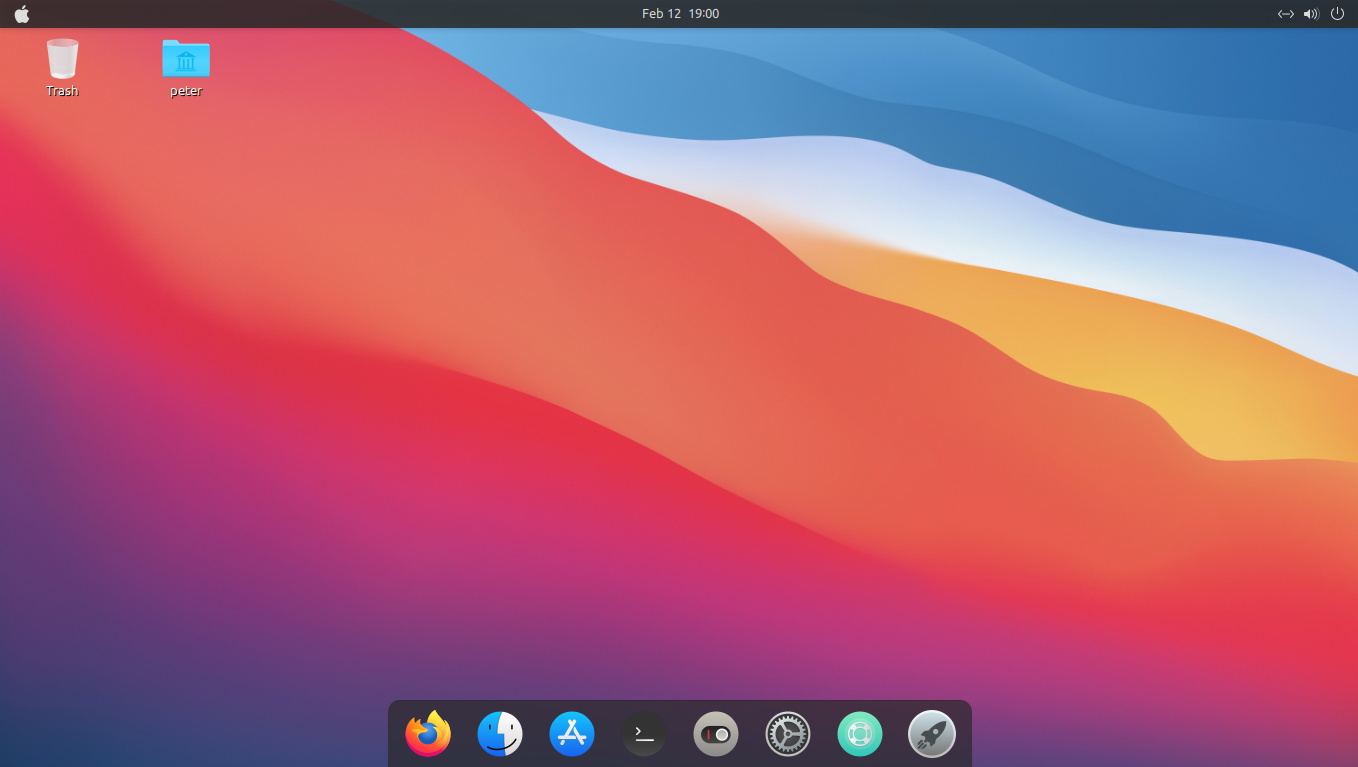Open the teal life-ring help app

point(859,733)
